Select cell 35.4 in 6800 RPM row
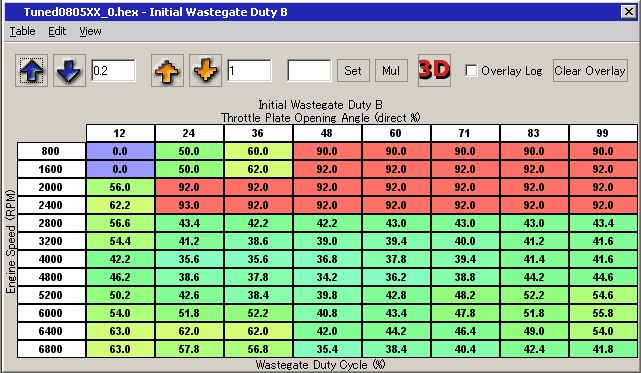The image size is (641, 373). coord(327,349)
